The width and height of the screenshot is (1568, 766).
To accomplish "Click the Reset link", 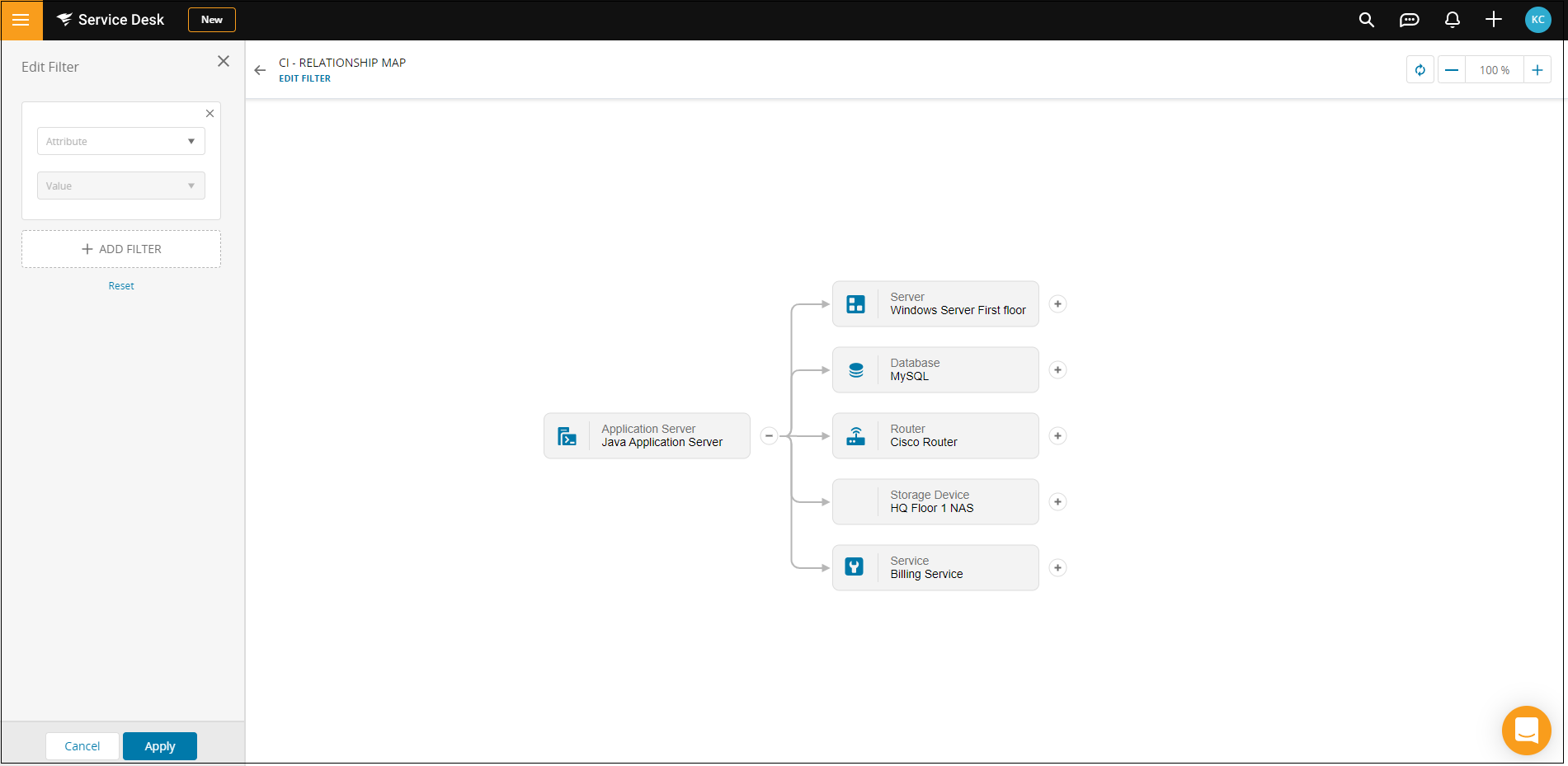I will (121, 286).
